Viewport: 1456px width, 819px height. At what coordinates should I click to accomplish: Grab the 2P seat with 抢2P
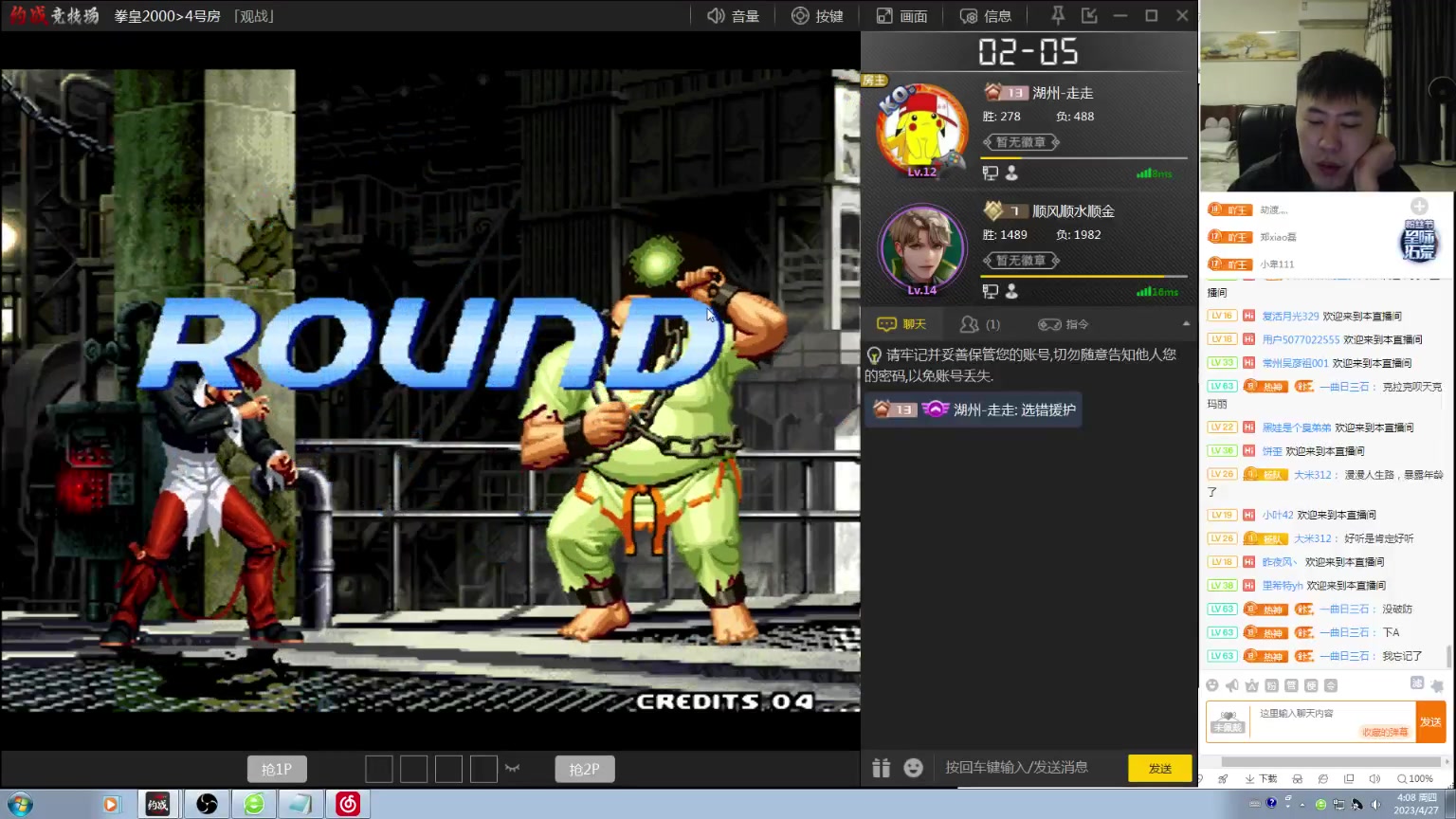584,769
